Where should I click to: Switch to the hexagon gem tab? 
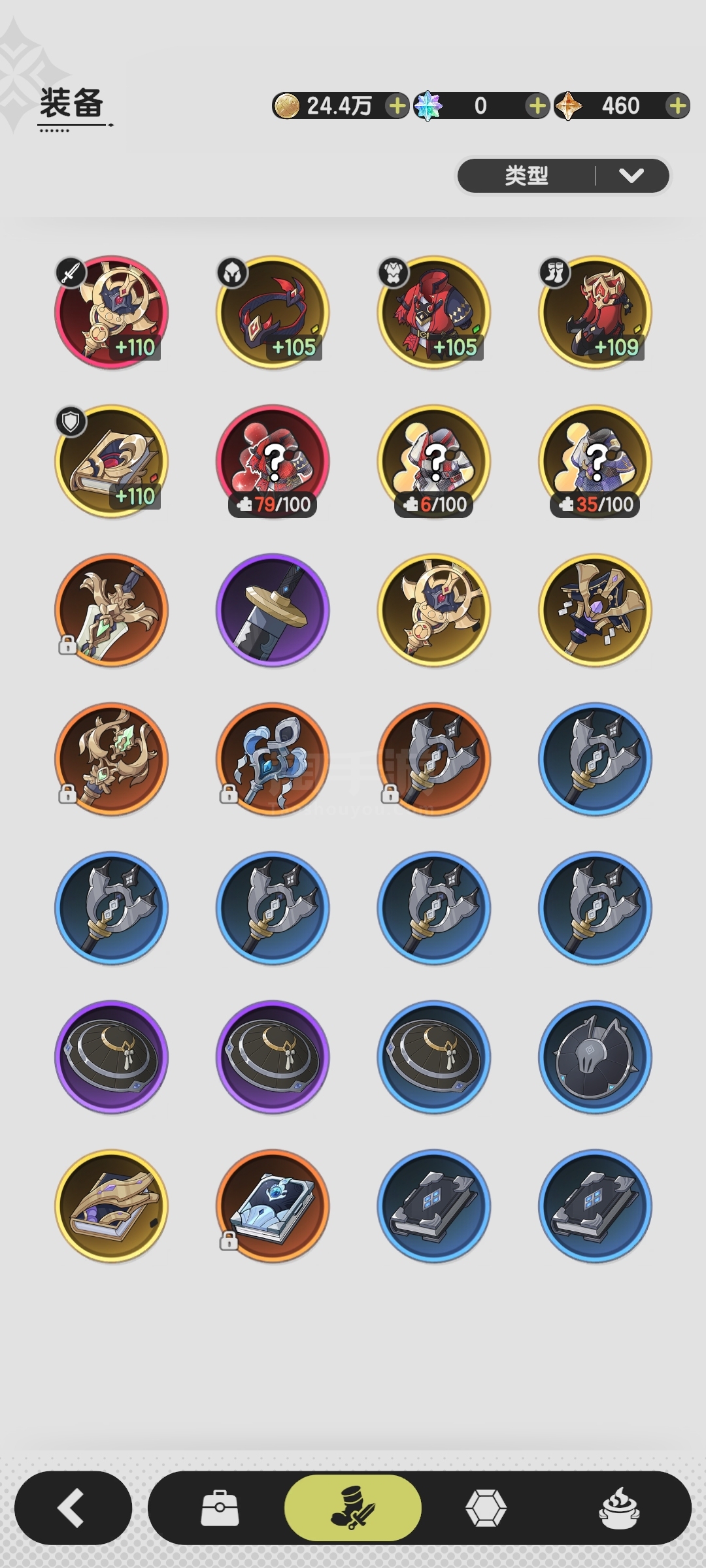486,1508
